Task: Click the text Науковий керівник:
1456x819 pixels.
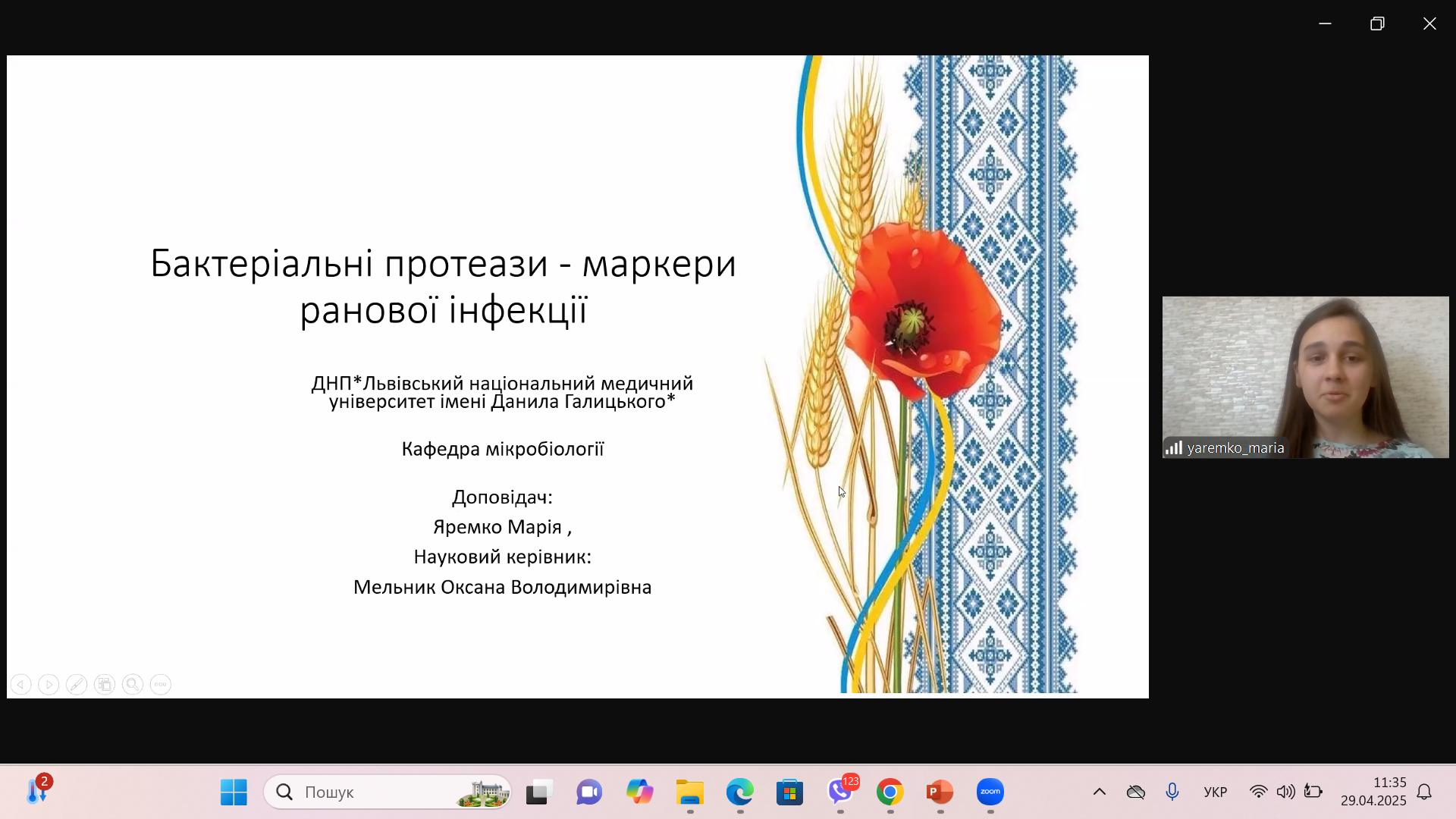Action: 503,557
